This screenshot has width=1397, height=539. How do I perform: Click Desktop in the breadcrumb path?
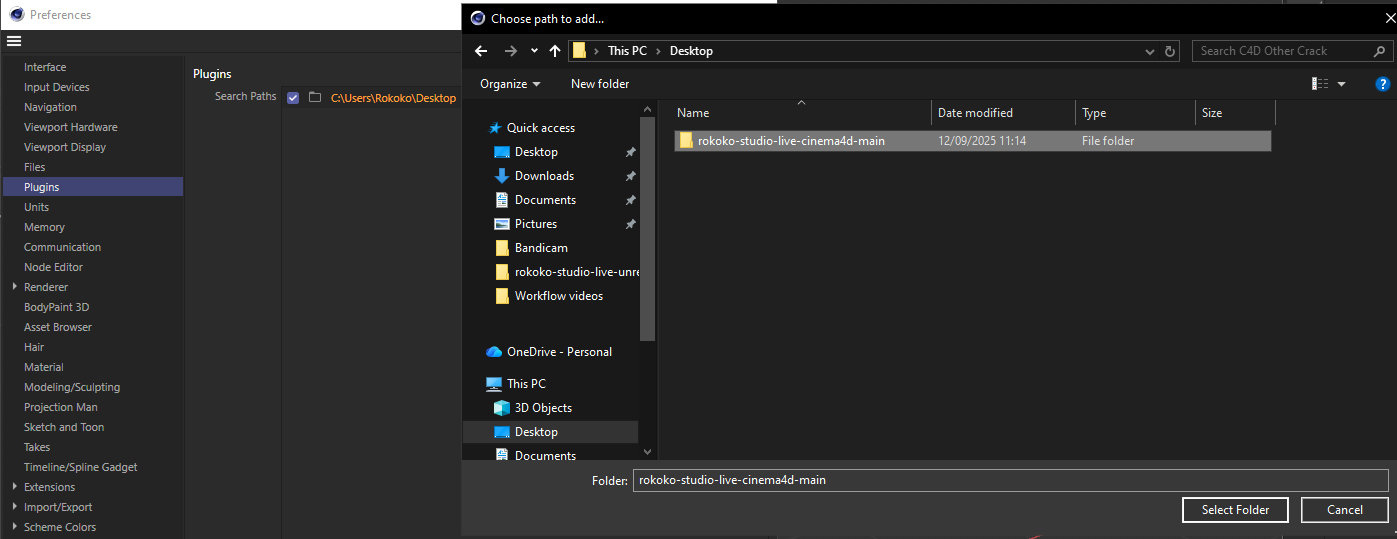(691, 51)
